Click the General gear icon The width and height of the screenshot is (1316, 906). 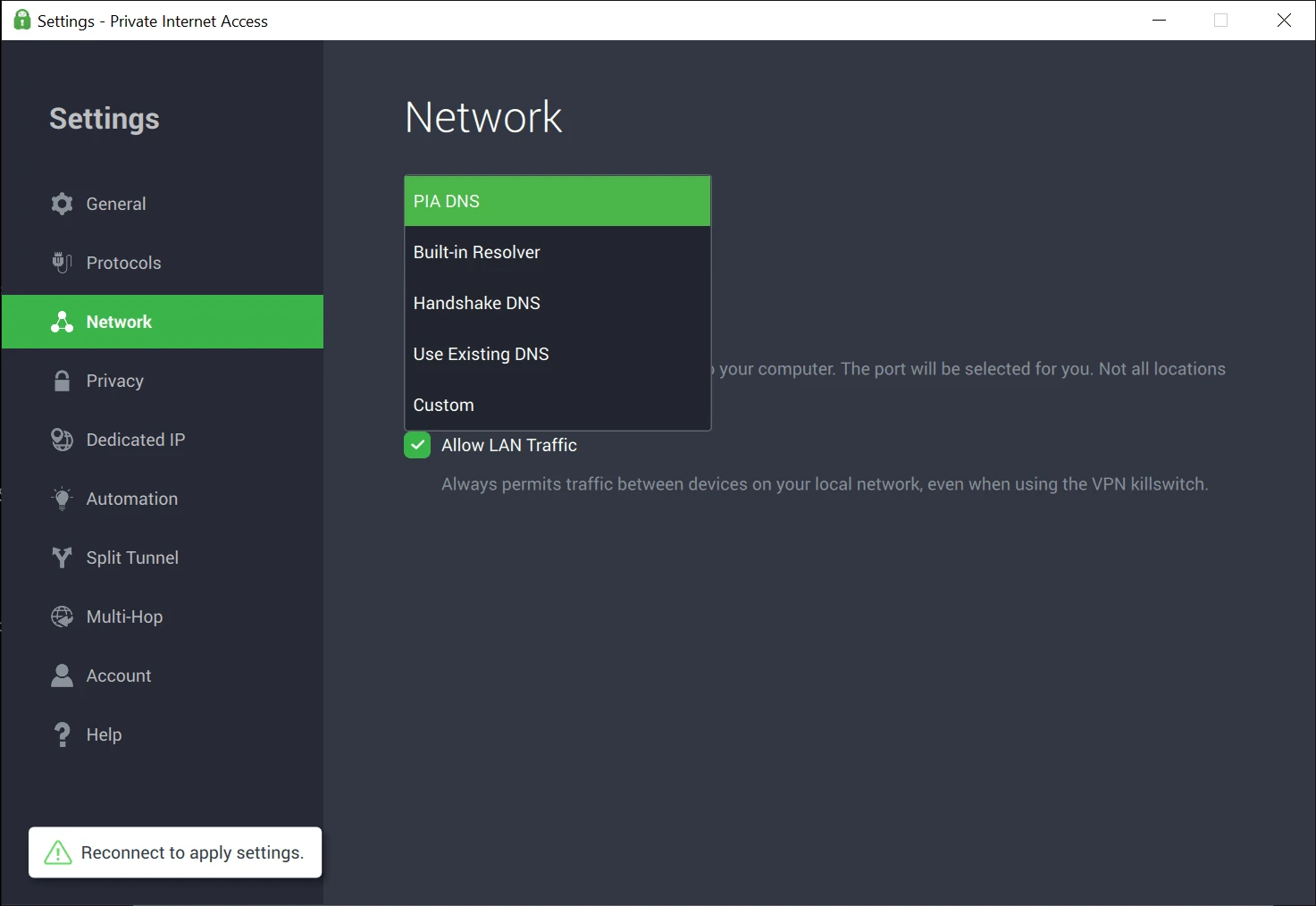(62, 204)
